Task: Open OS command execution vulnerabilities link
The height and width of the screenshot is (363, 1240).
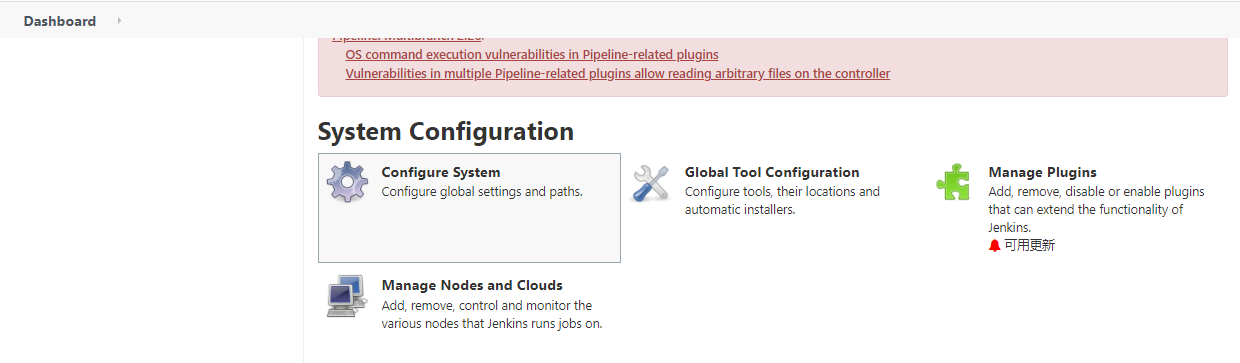Action: (532, 54)
